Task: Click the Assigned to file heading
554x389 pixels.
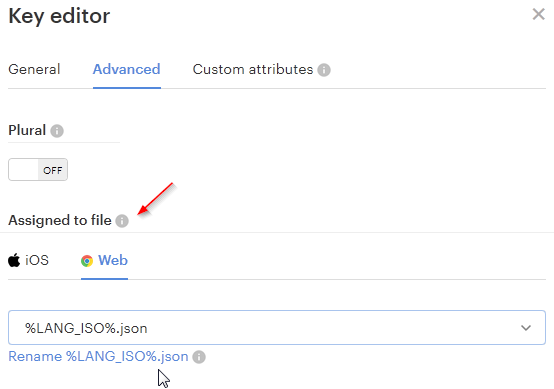Action: pyautogui.click(x=60, y=220)
